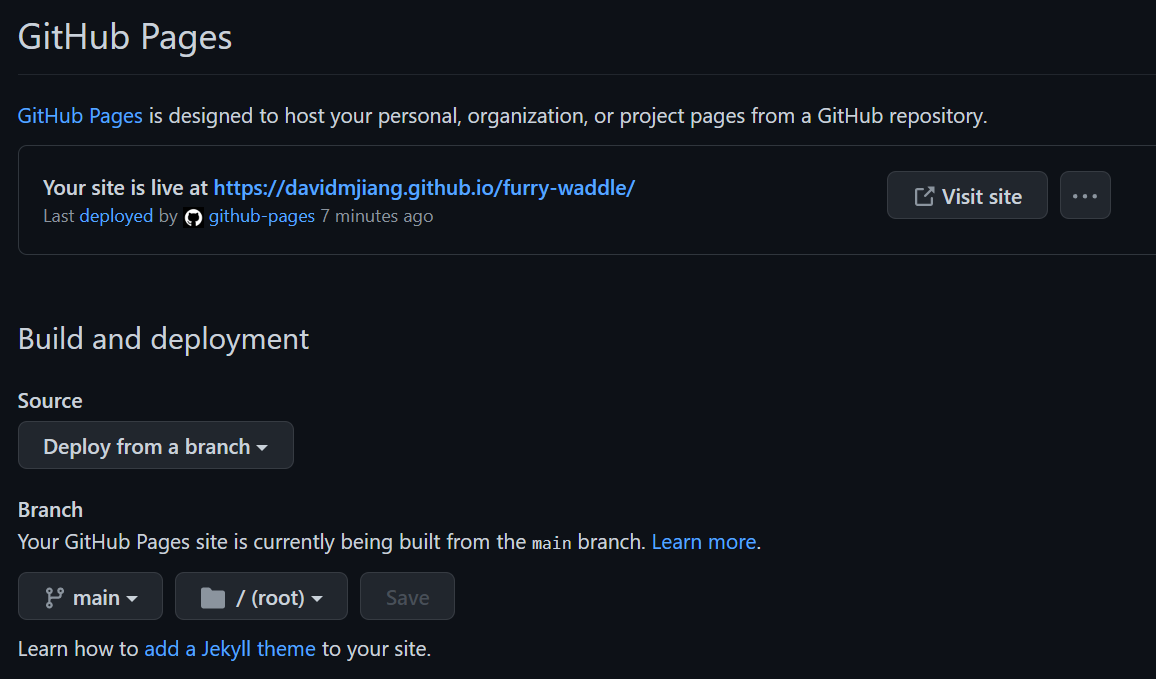Open the ellipsis options menu next to Visit site
The height and width of the screenshot is (679, 1156).
click(1085, 195)
